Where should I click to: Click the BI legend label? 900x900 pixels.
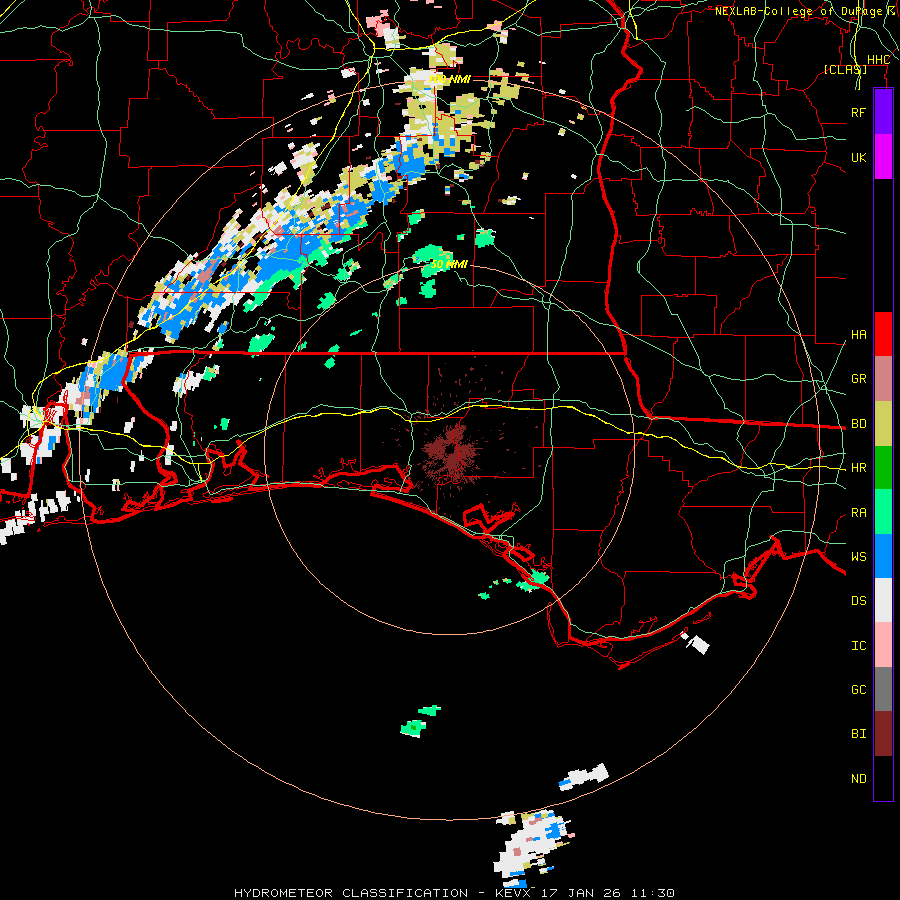coord(858,734)
